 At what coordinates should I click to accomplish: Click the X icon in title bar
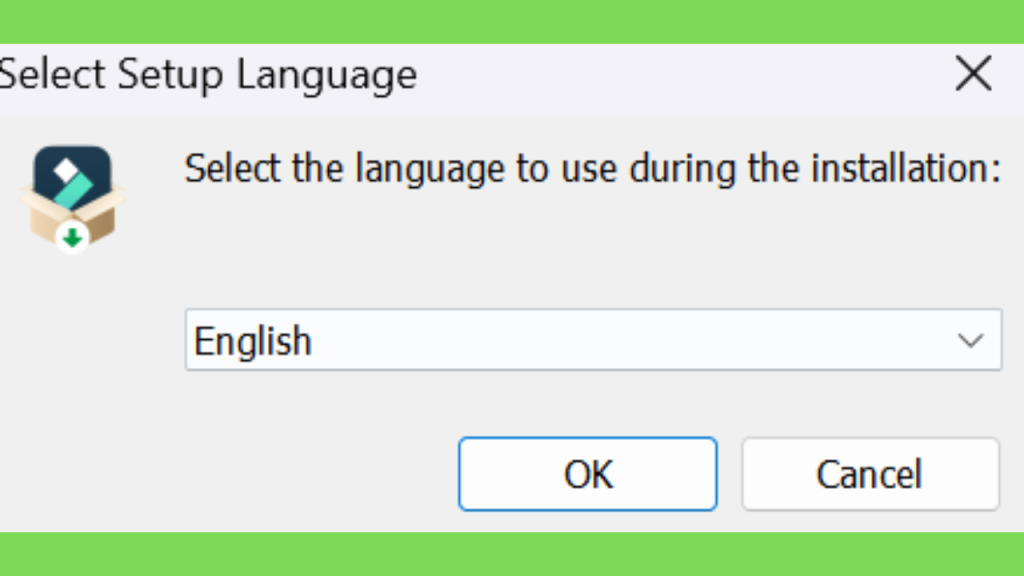click(x=974, y=73)
